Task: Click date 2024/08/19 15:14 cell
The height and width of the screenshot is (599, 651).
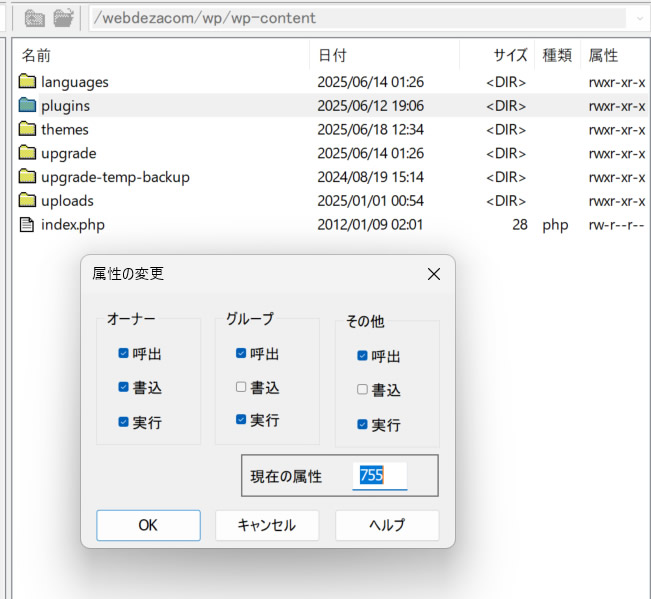Action: click(x=370, y=177)
